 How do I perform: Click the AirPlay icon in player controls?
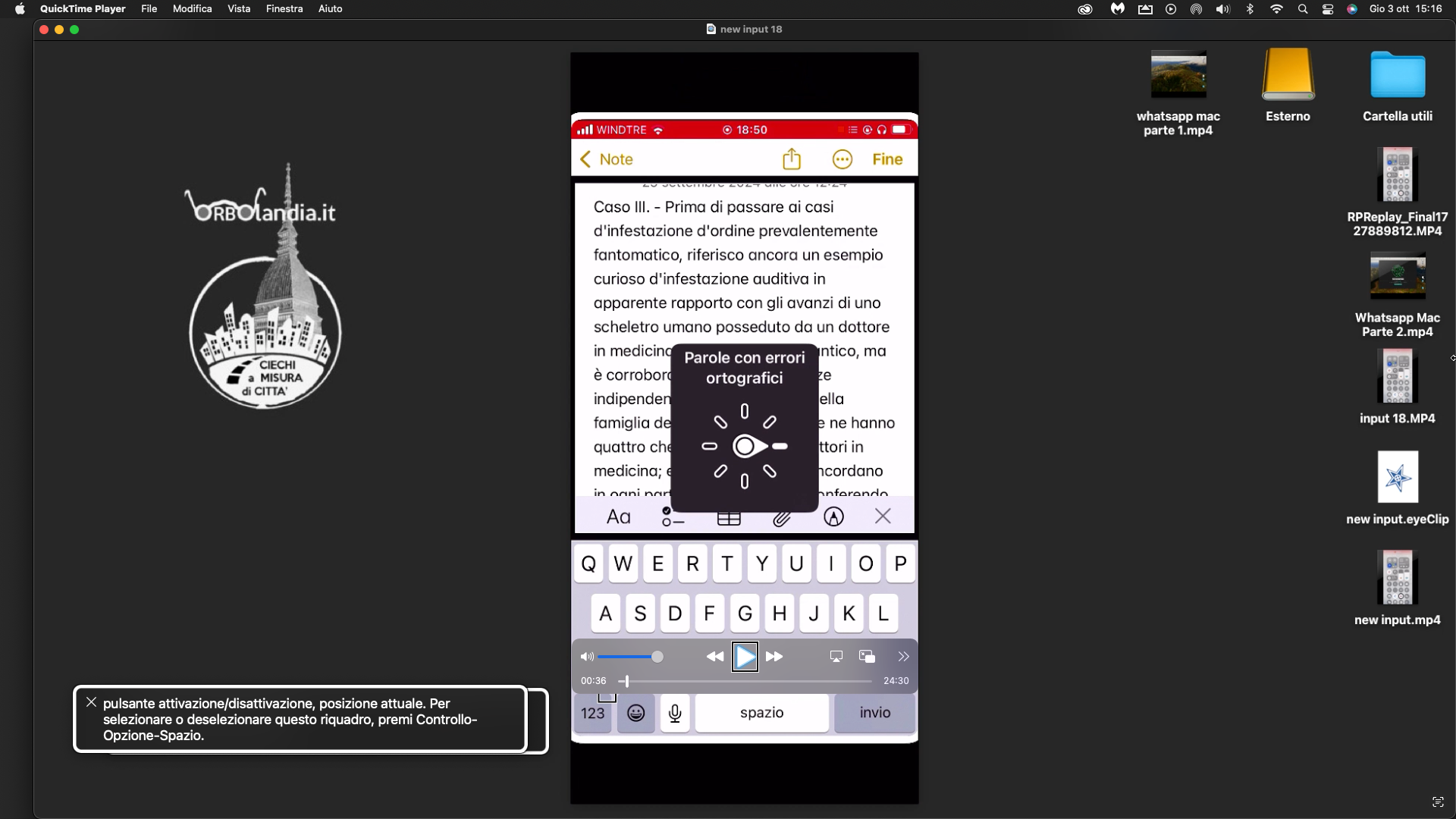point(836,657)
